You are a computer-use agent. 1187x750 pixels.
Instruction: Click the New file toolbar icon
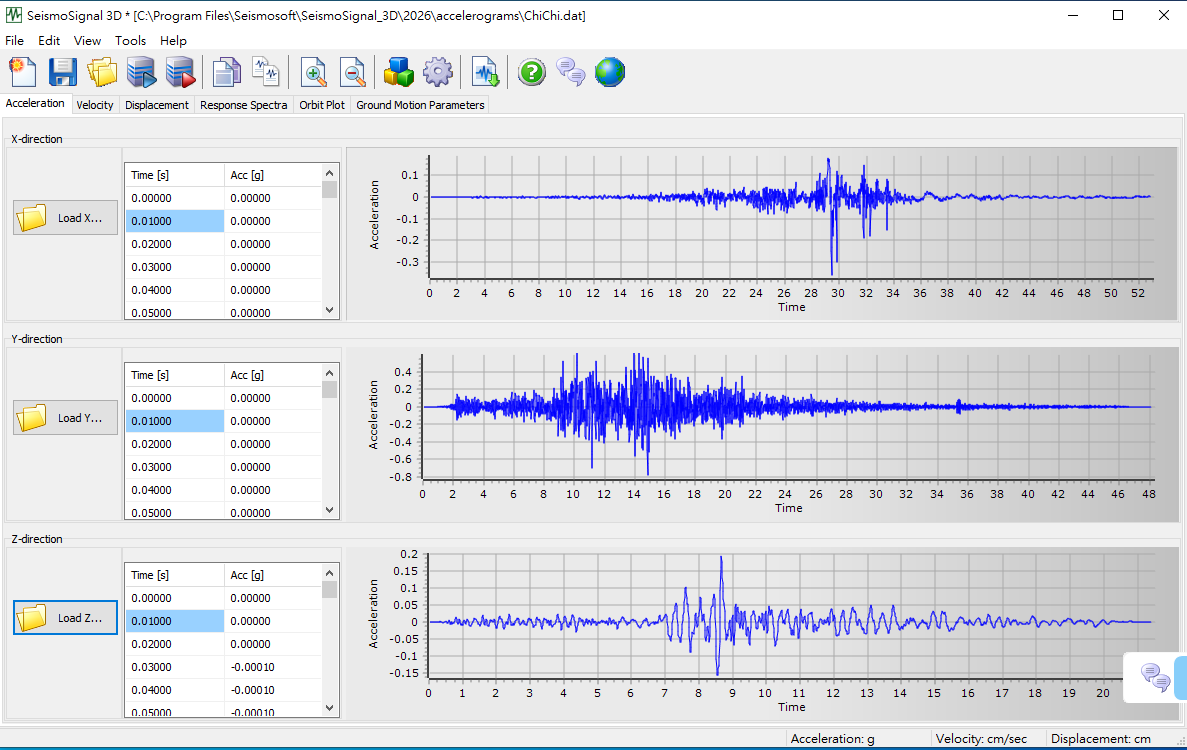click(23, 72)
